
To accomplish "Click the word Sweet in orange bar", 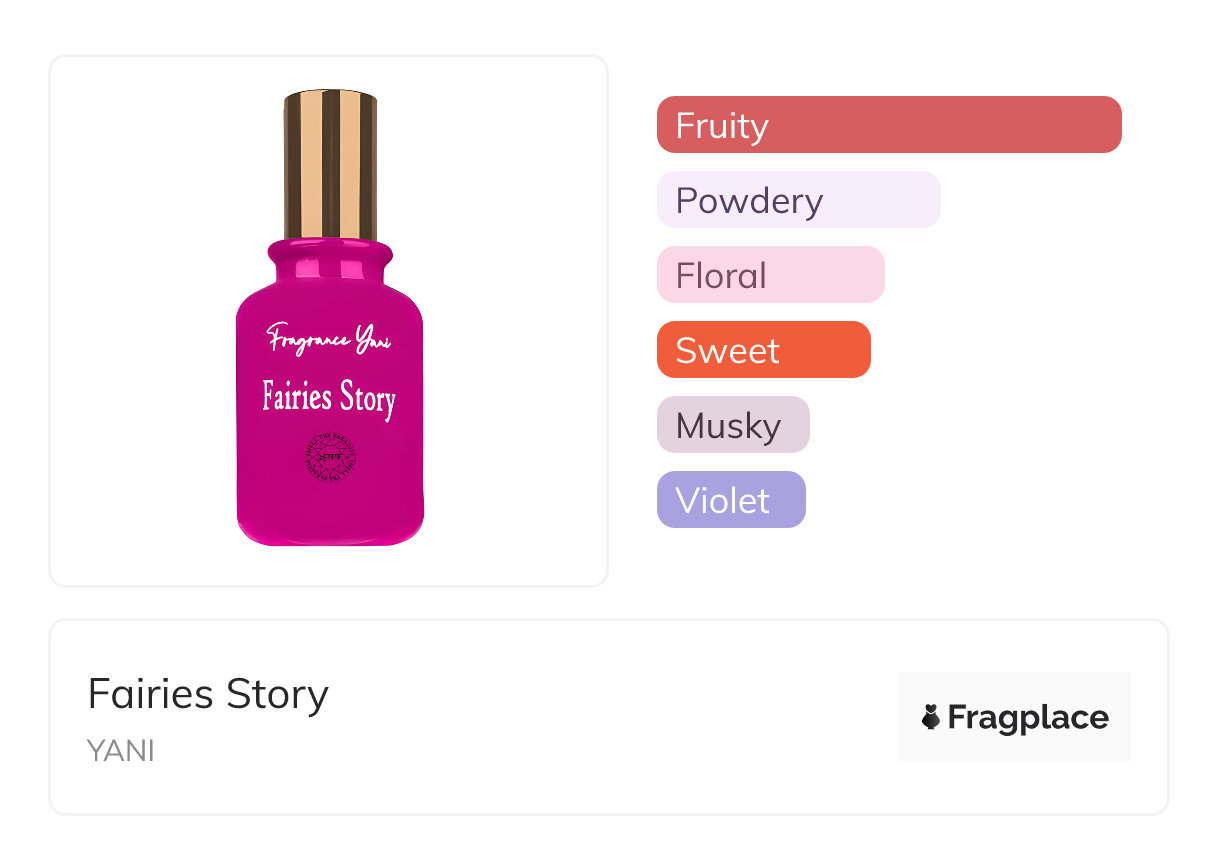I will click(x=727, y=351).
